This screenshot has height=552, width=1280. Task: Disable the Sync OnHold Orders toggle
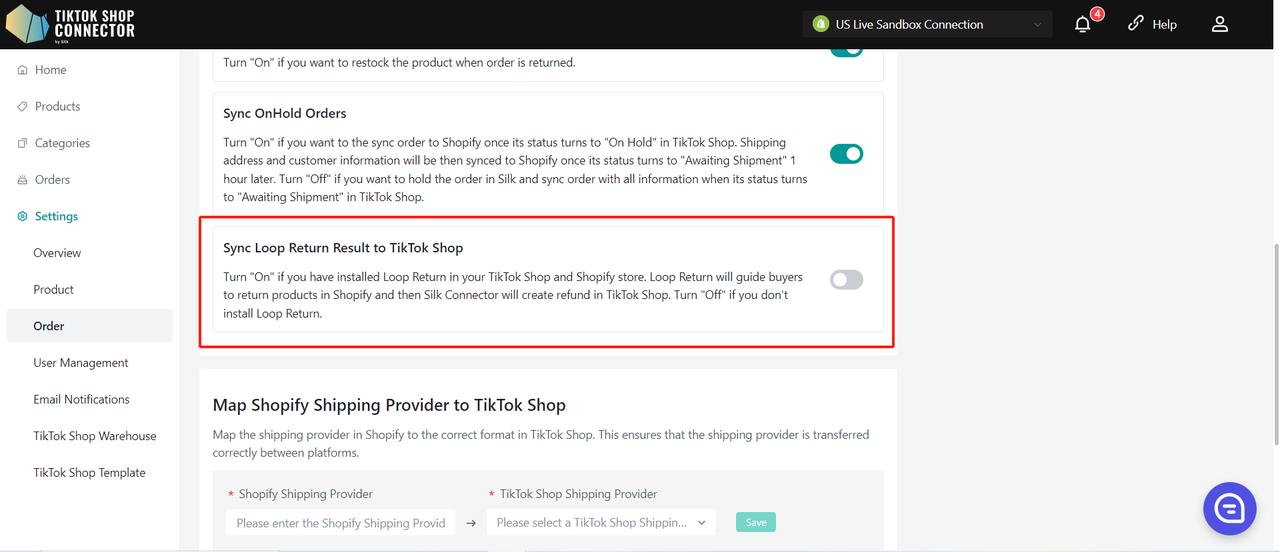[x=846, y=154]
